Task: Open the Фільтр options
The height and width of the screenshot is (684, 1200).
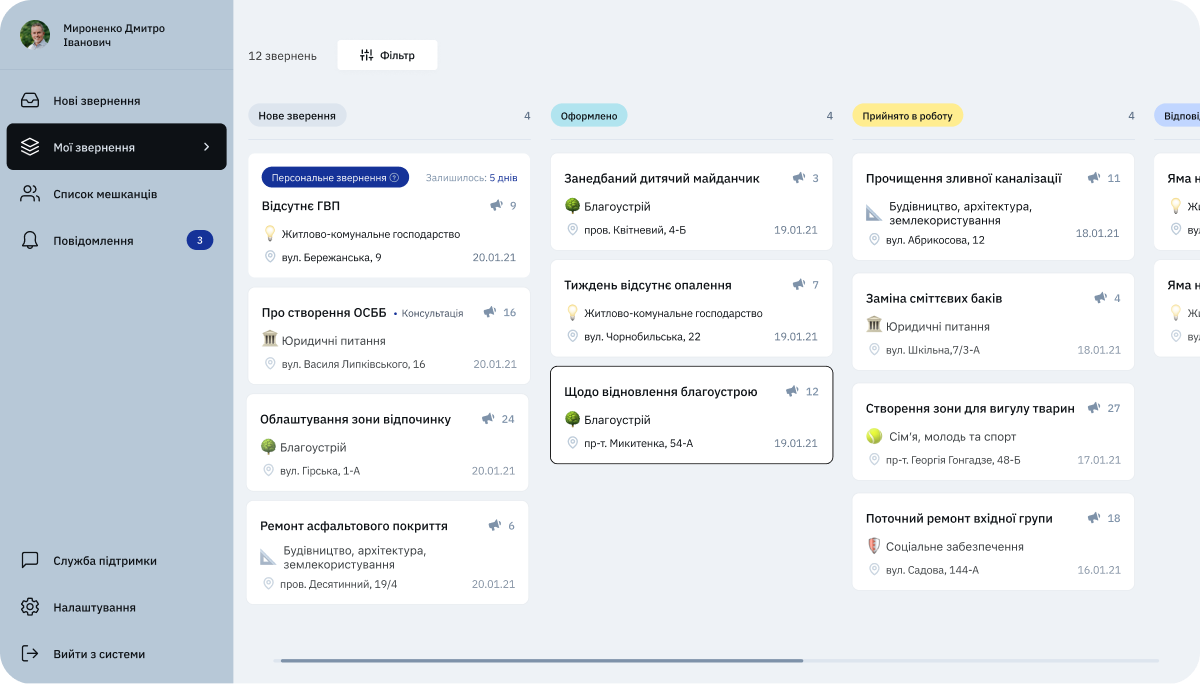Action: point(387,55)
